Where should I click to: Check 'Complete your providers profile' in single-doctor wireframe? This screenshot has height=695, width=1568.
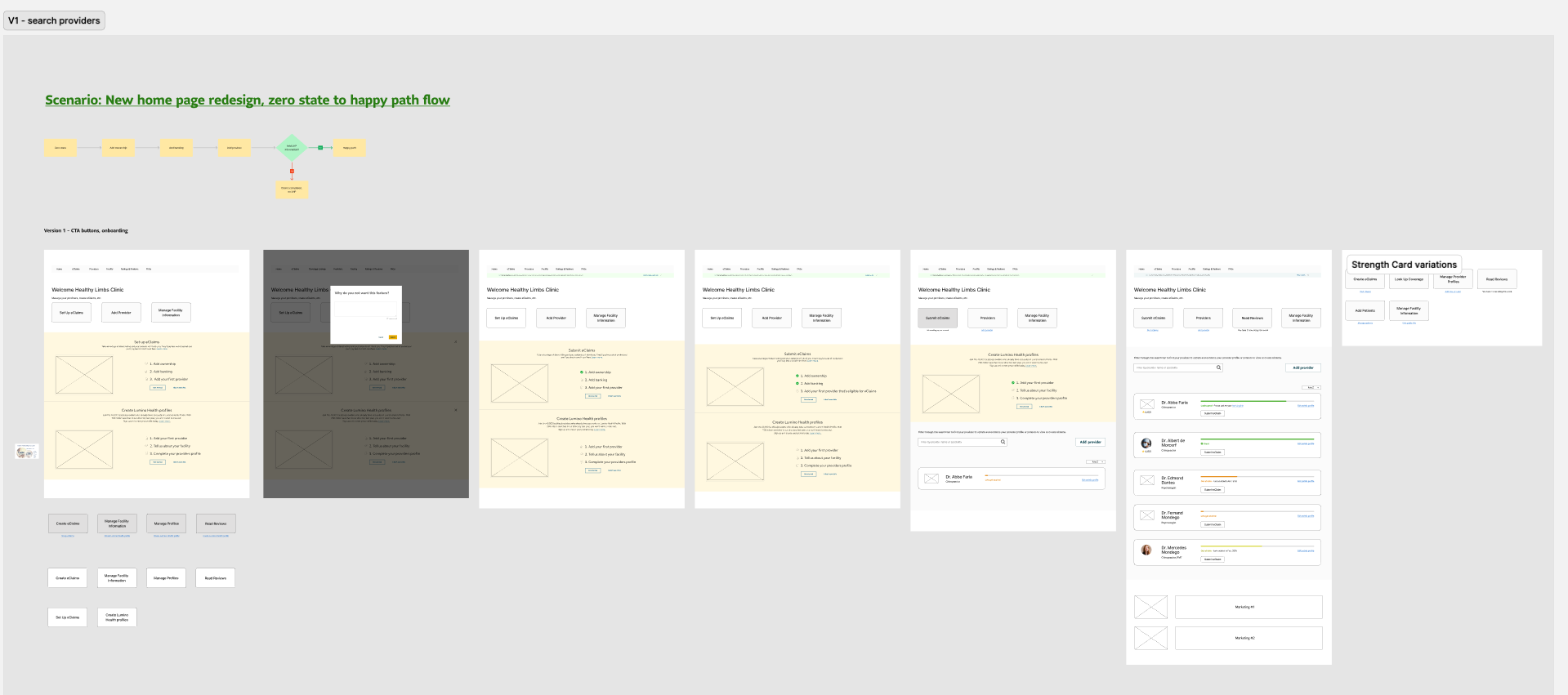click(x=1039, y=398)
